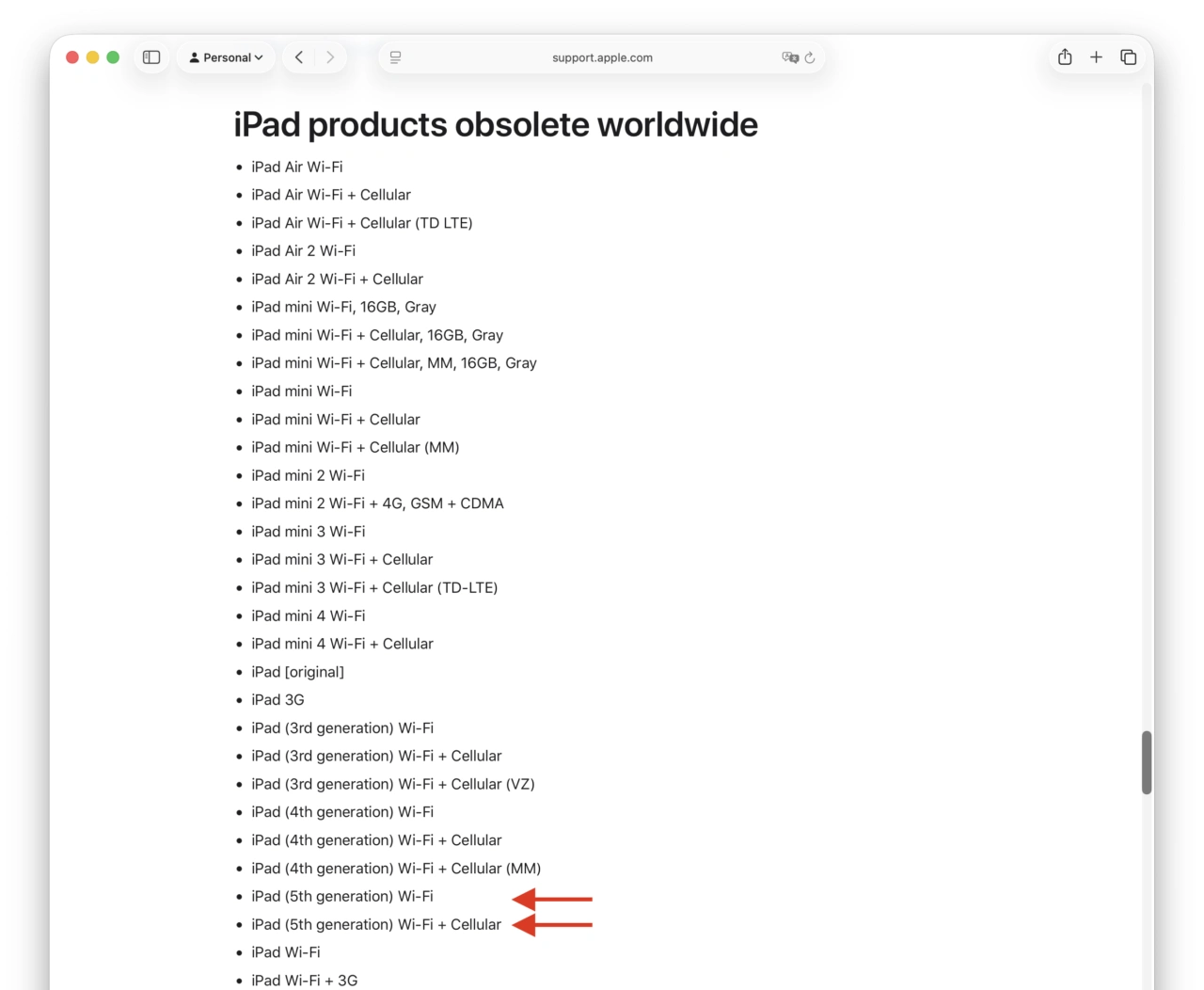1204x990 pixels.
Task: Click "iPad Air Wi-Fi + Cellular (TD LTE)"
Action: click(x=362, y=223)
